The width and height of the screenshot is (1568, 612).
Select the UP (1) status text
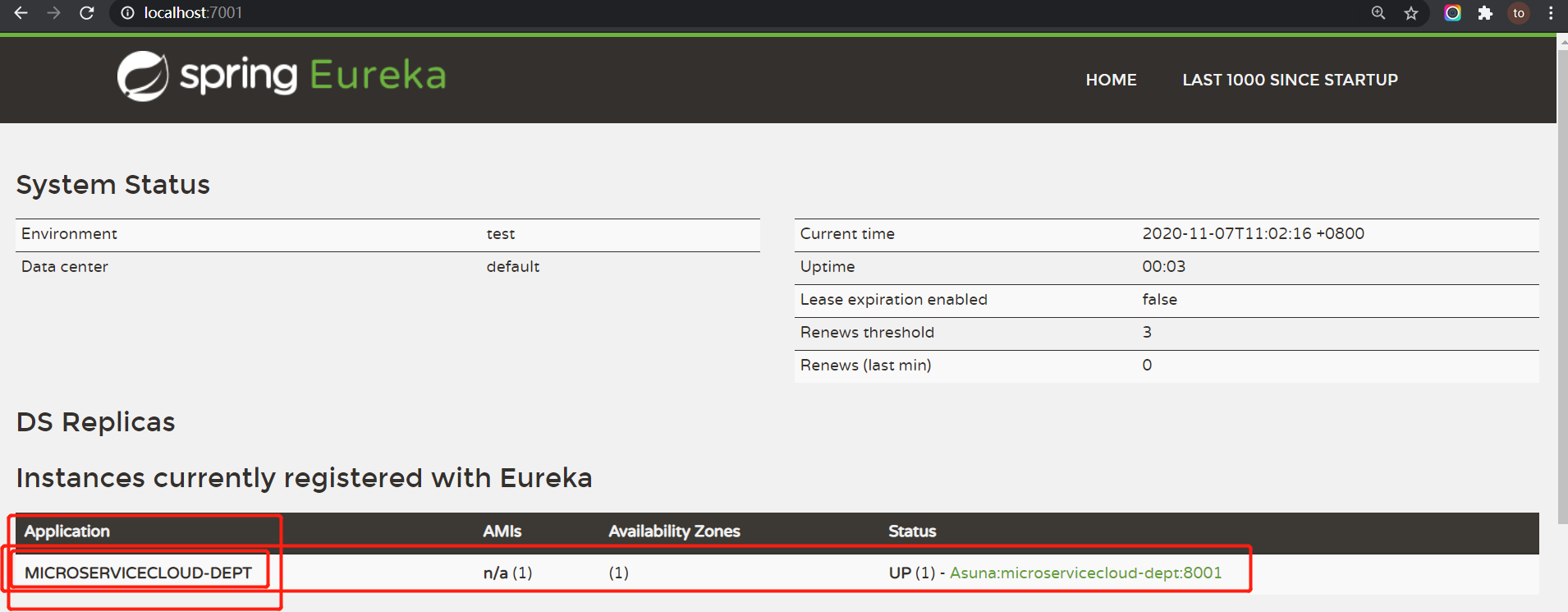pos(912,573)
